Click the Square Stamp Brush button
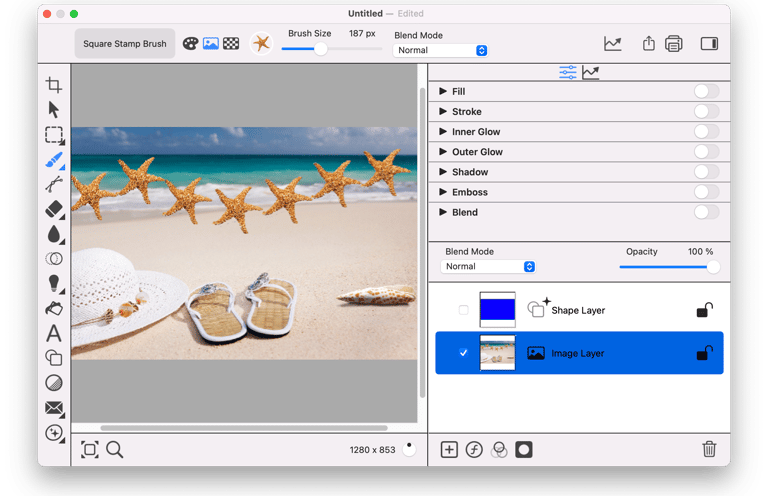The image size is (768, 496). pos(125,44)
